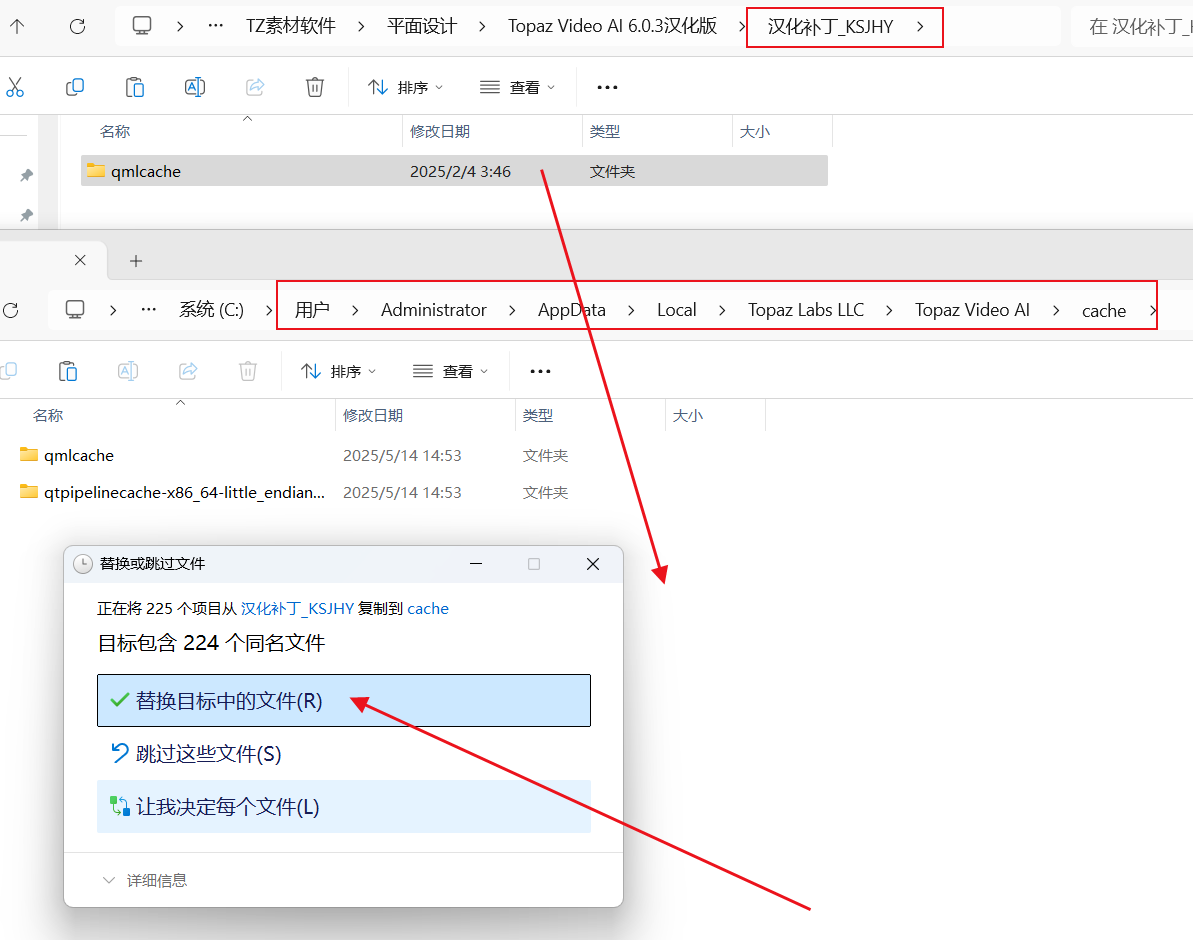Open More options menu in cache window toolbar
The width and height of the screenshot is (1193, 940).
tap(540, 371)
